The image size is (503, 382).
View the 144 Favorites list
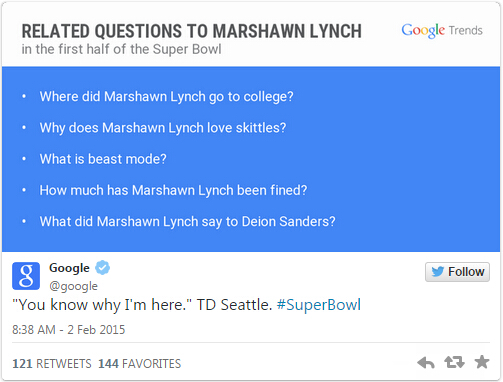139,364
